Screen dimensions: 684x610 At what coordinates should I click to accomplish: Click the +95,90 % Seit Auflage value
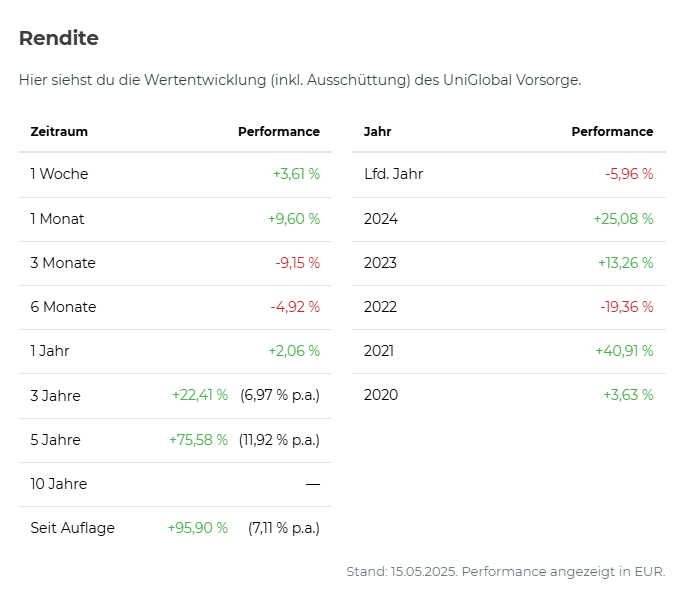[x=198, y=528]
